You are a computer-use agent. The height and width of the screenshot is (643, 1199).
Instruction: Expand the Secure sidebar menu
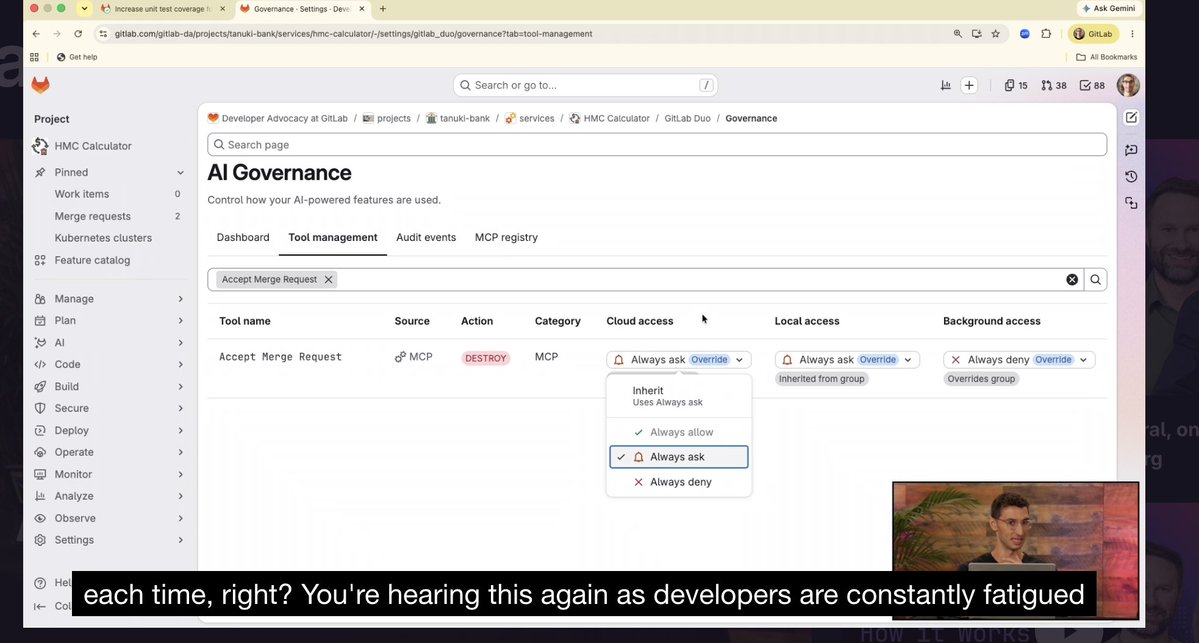[109, 408]
